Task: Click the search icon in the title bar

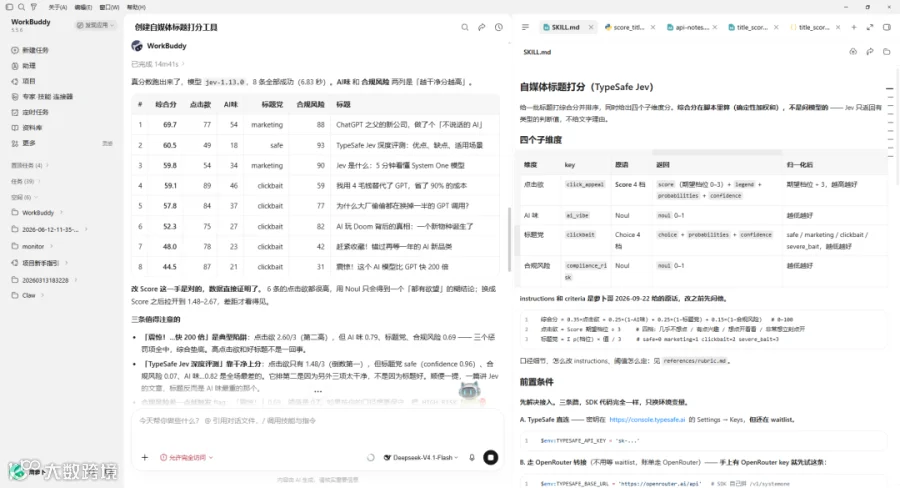Action: click(21, 7)
